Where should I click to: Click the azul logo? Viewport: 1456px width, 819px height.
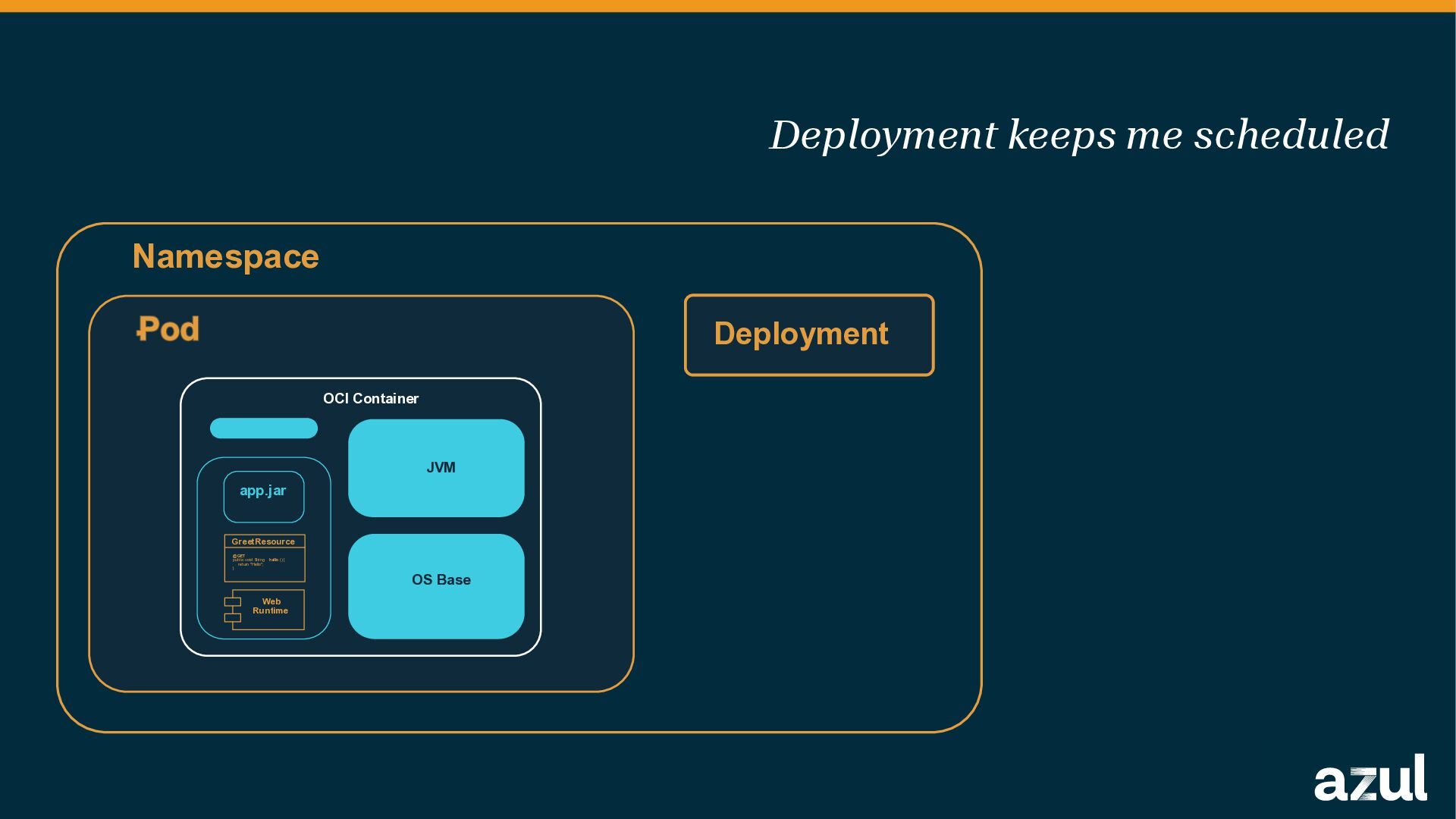coord(1370,778)
